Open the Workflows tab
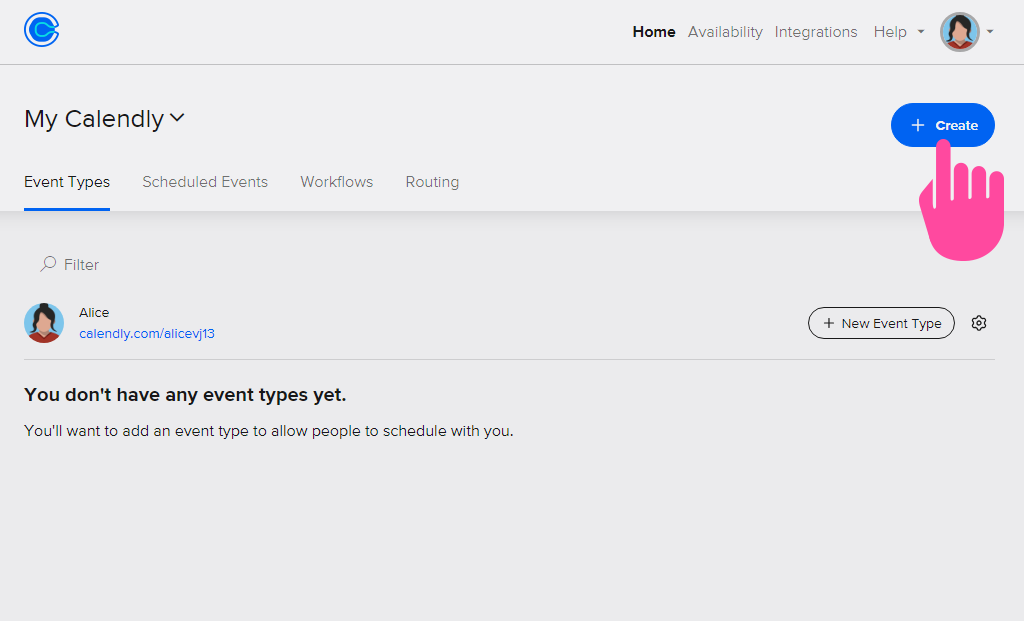The width and height of the screenshot is (1024, 621). [336, 182]
